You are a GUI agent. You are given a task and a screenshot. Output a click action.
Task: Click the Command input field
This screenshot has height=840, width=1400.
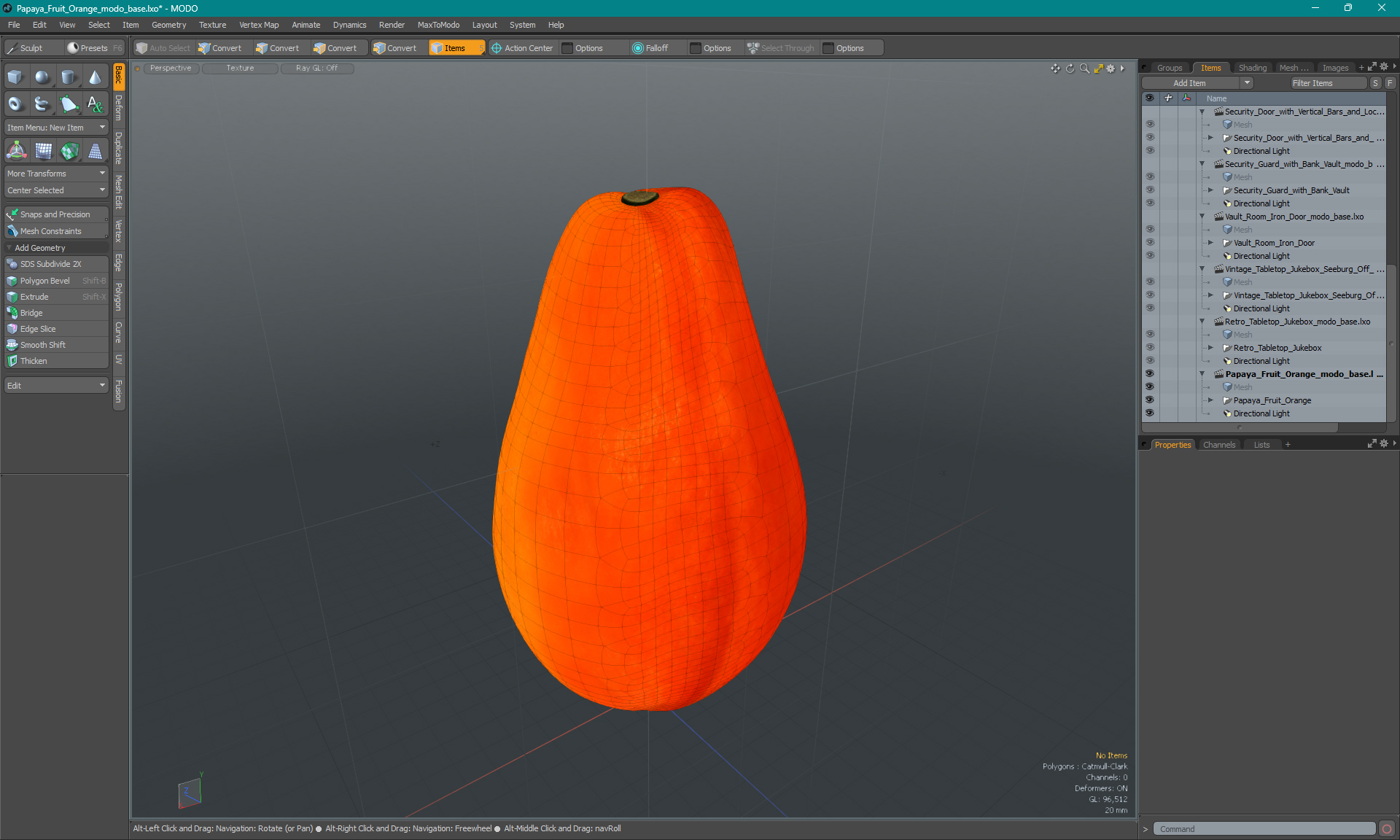coord(1264,829)
